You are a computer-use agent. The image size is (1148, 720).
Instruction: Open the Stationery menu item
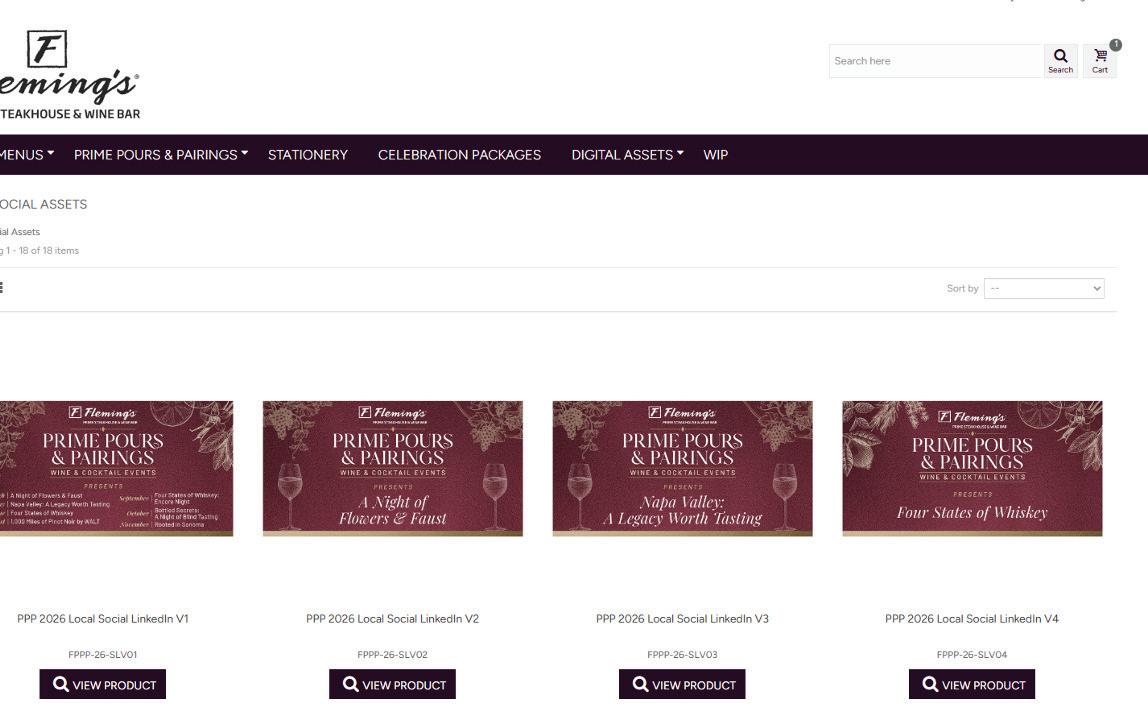tap(308, 155)
